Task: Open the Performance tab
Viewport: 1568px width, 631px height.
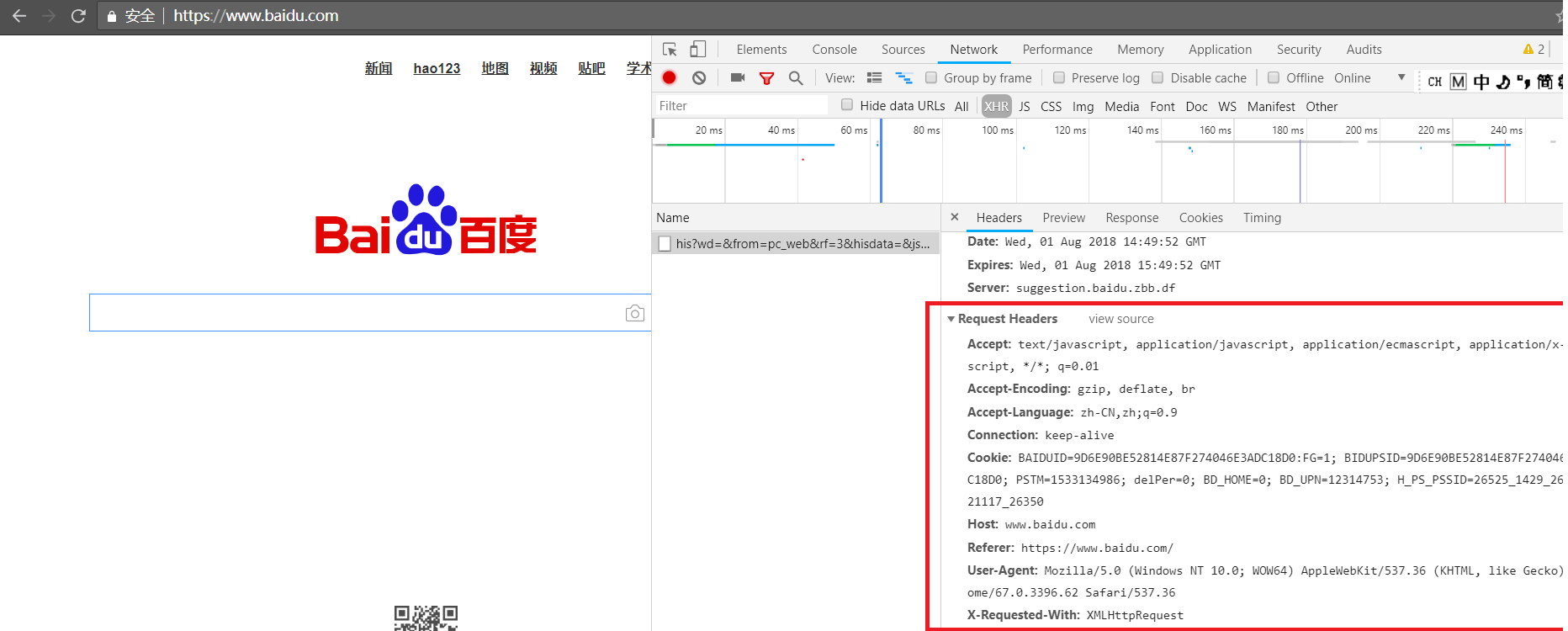Action: click(x=1057, y=50)
